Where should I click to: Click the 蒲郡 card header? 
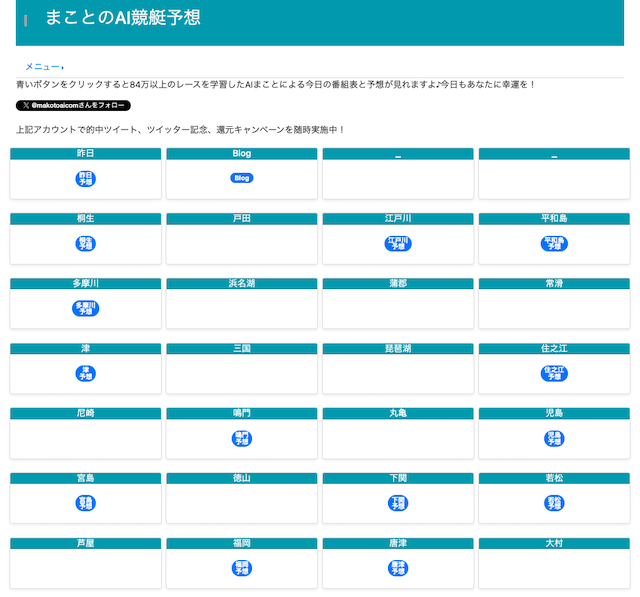pyautogui.click(x=398, y=283)
